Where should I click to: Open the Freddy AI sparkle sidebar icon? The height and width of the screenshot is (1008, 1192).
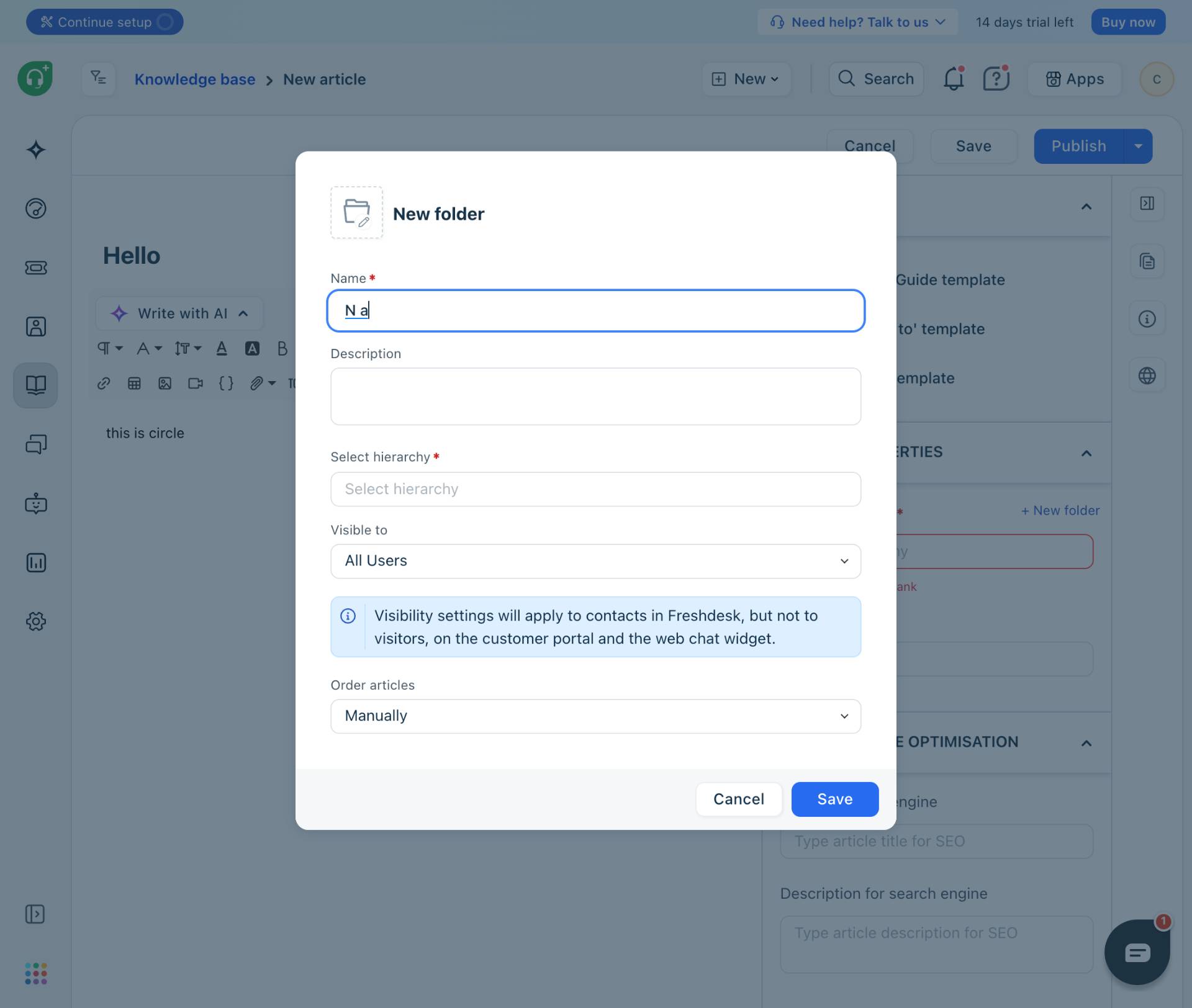pyautogui.click(x=36, y=150)
